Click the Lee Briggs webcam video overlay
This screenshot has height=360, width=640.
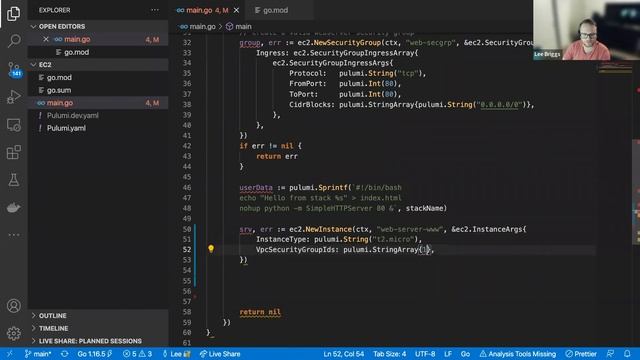(x=586, y=30)
